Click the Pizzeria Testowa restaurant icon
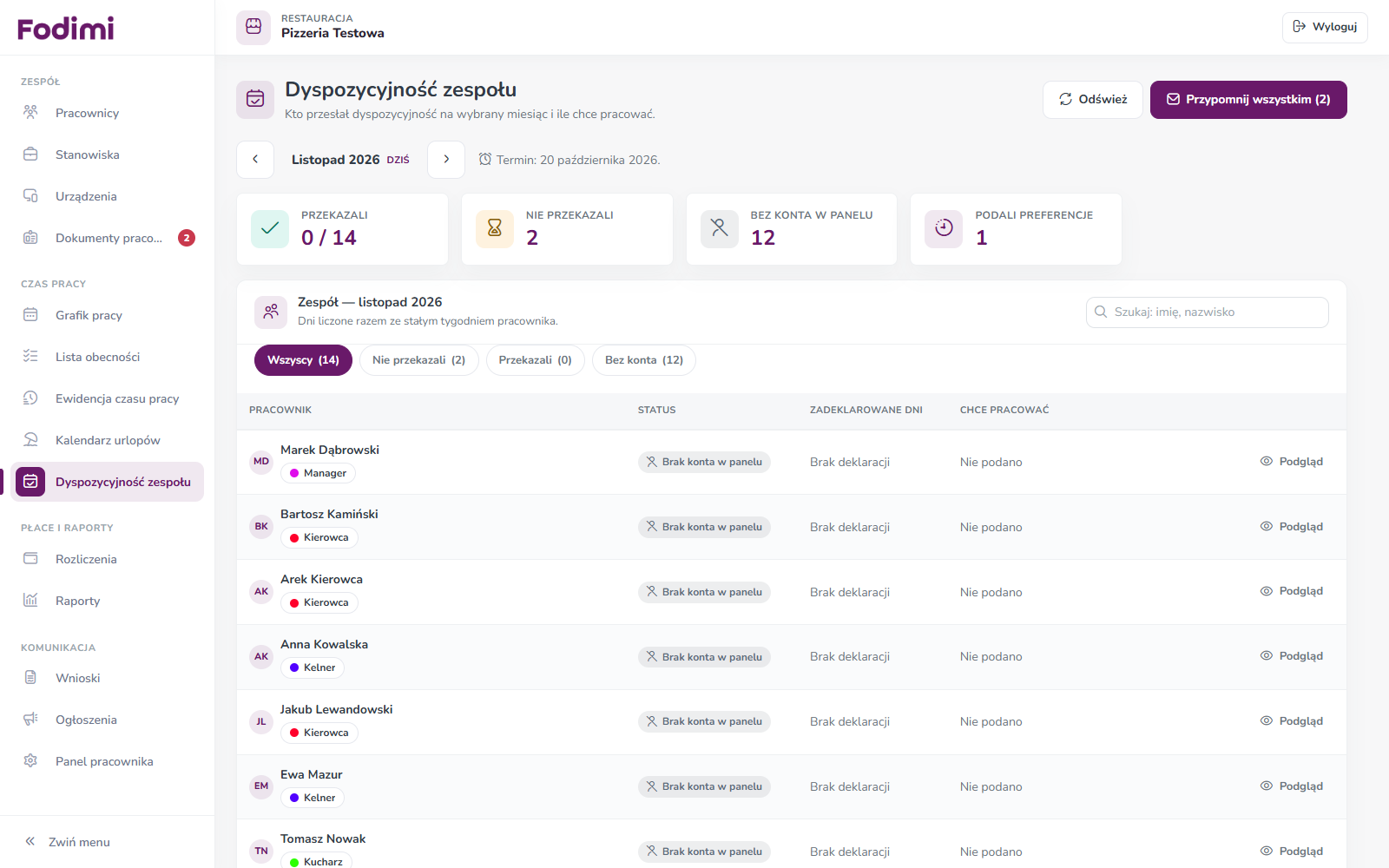The image size is (1389, 868). pyautogui.click(x=253, y=27)
